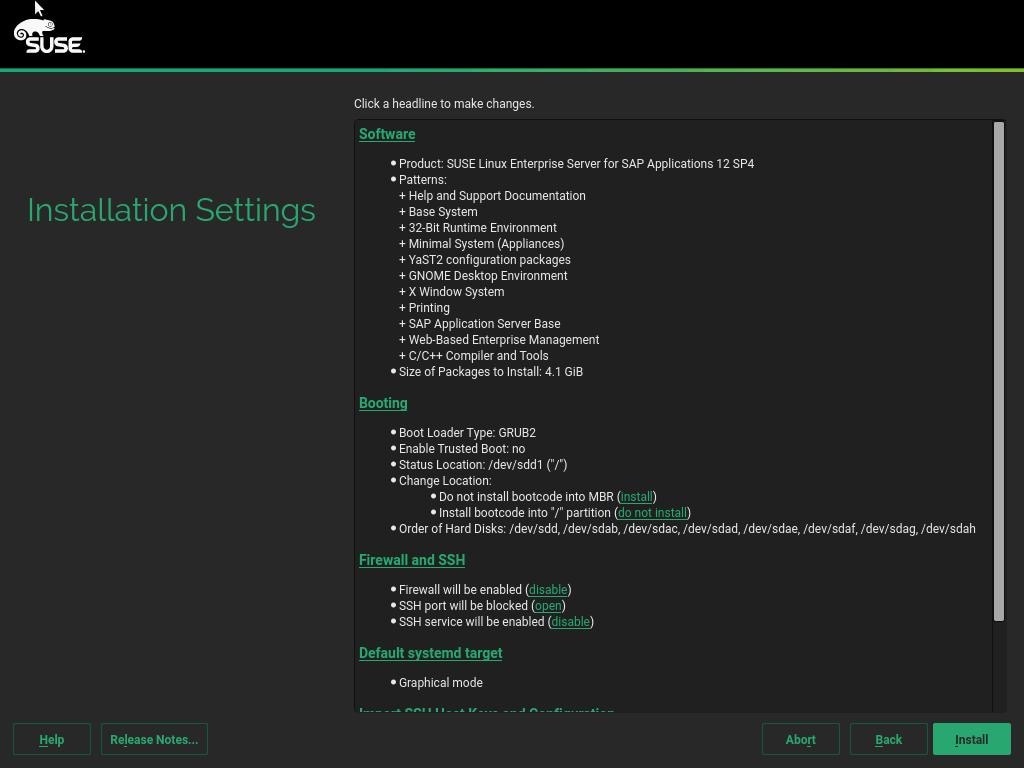
Task: Disable SSH service via its link
Action: tap(570, 622)
